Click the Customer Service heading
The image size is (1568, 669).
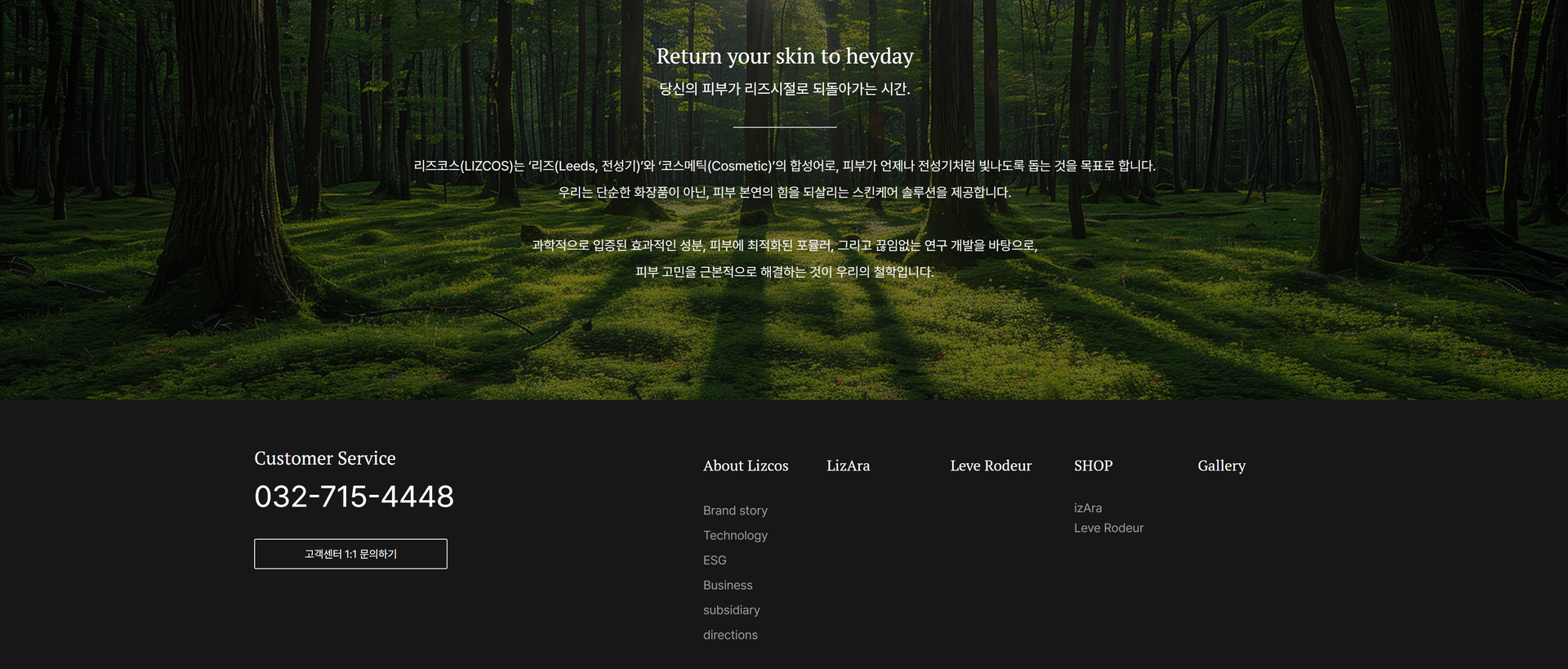(x=325, y=458)
